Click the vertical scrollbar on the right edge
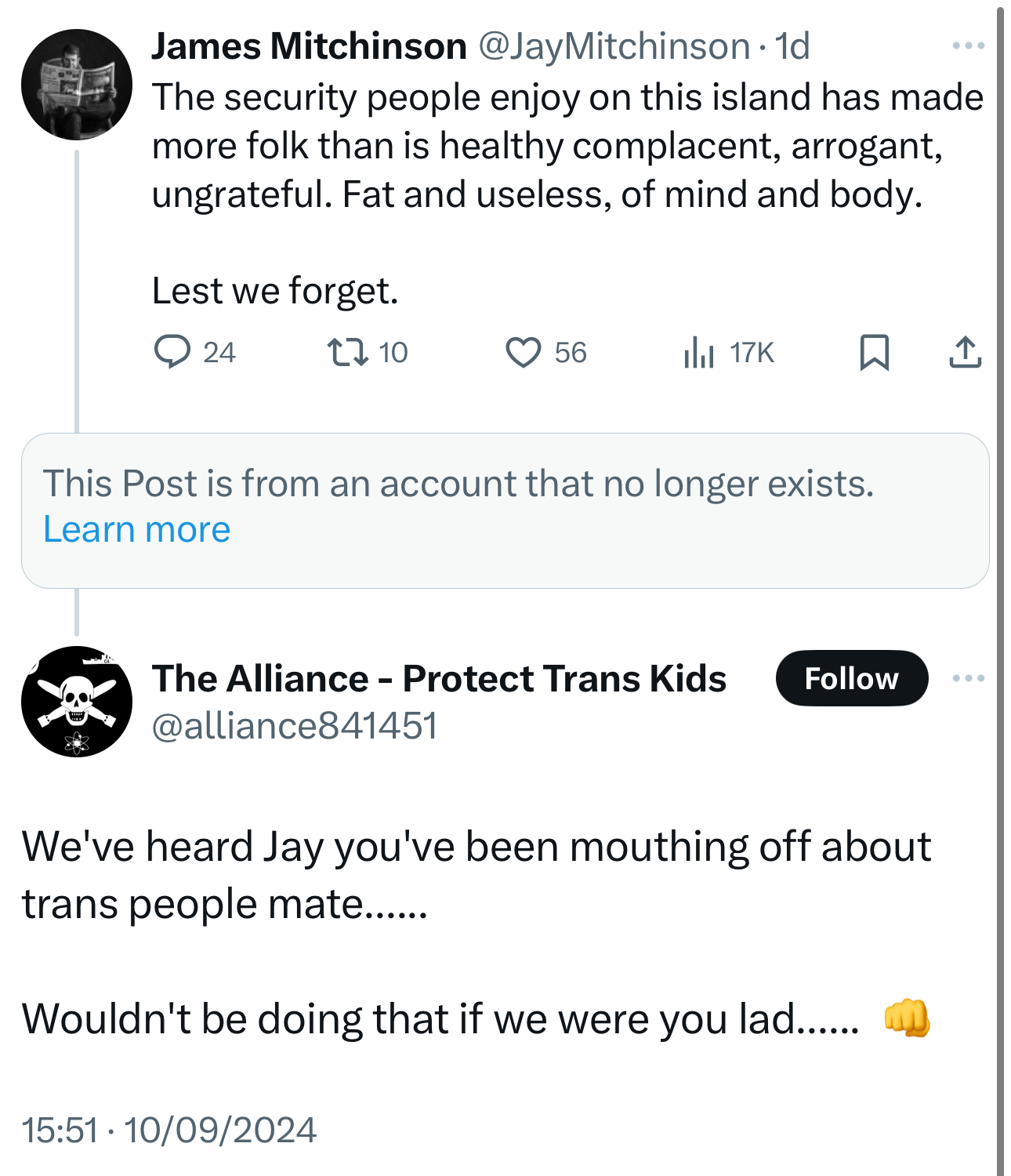 [x=1000, y=588]
